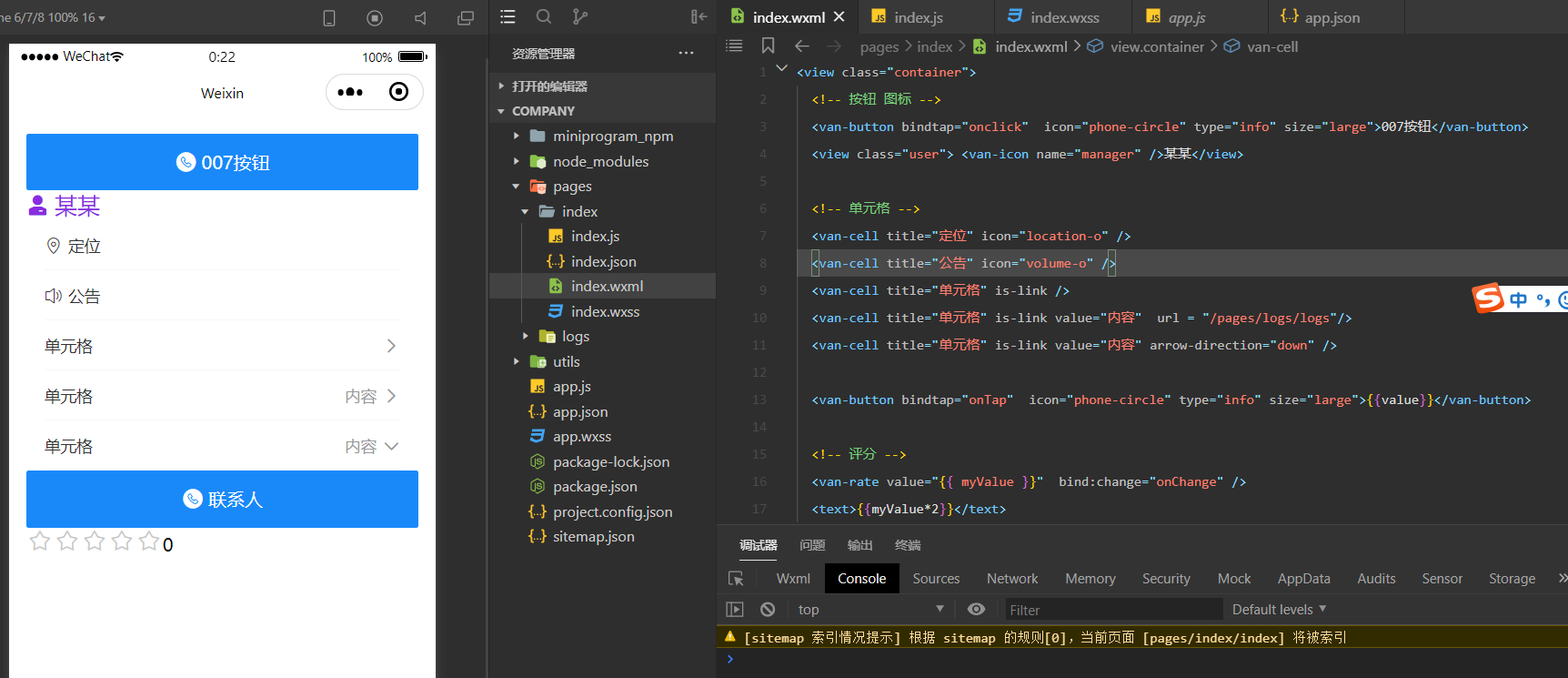
Task: Click the record circle icon in simulator toolbar
Action: (x=375, y=17)
